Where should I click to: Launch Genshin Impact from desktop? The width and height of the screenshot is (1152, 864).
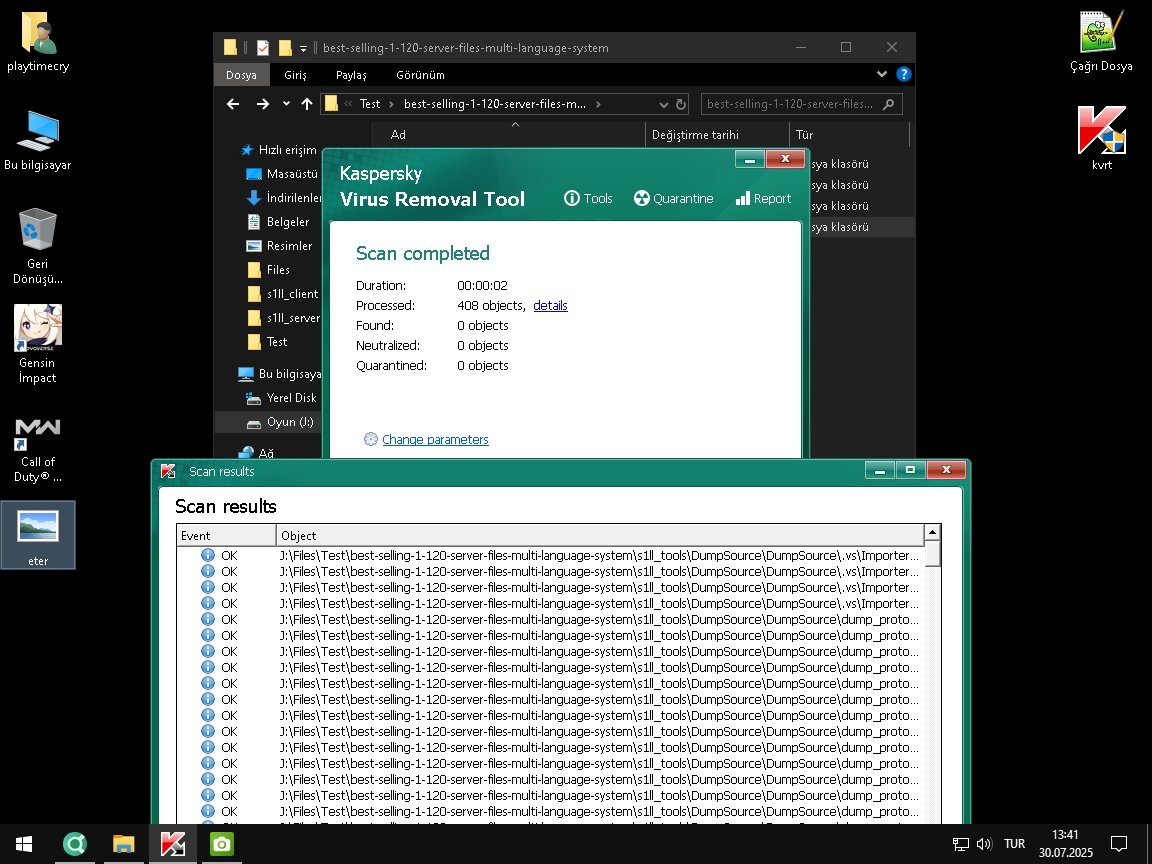(x=38, y=340)
